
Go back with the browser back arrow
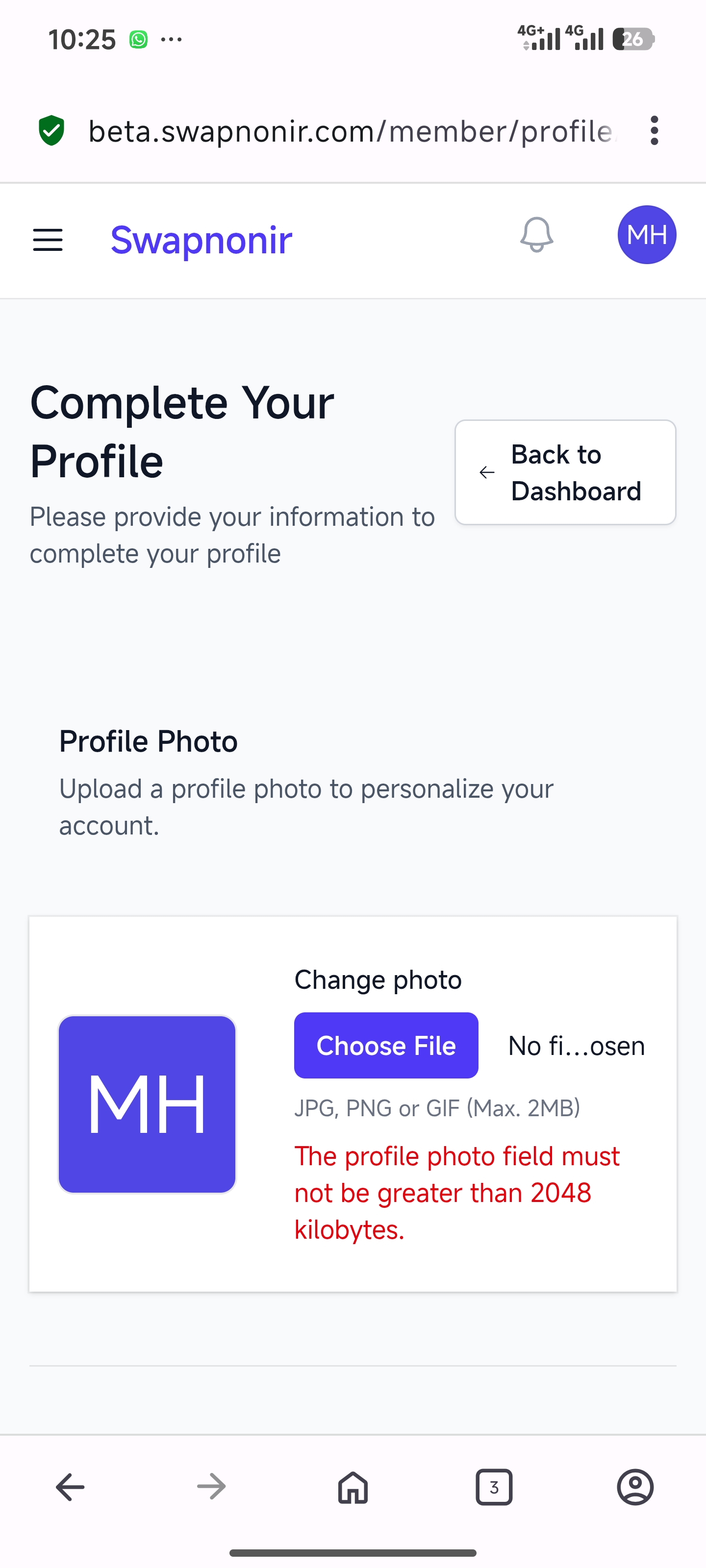pyautogui.click(x=70, y=1487)
